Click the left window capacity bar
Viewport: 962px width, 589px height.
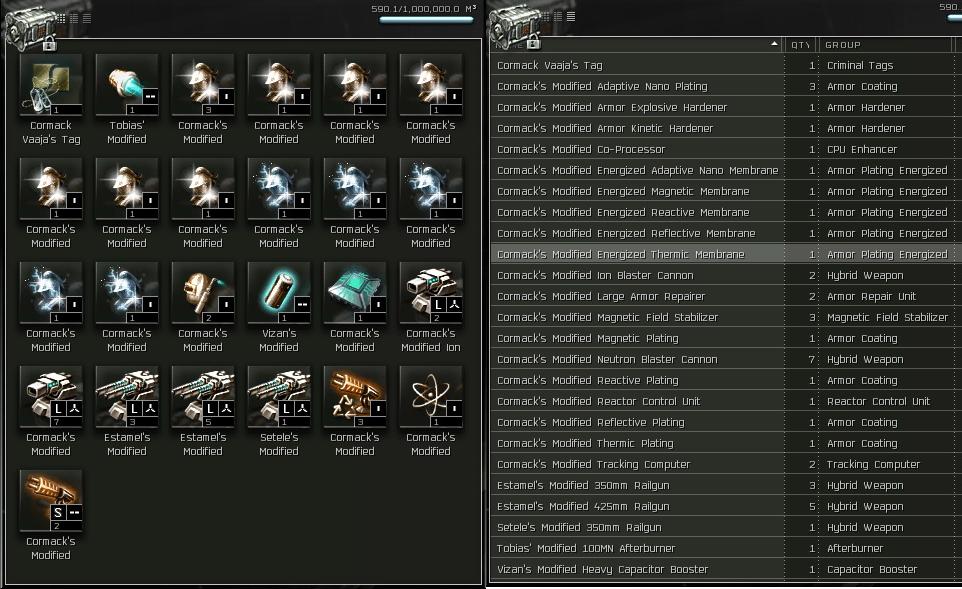pyautogui.click(x=426, y=20)
